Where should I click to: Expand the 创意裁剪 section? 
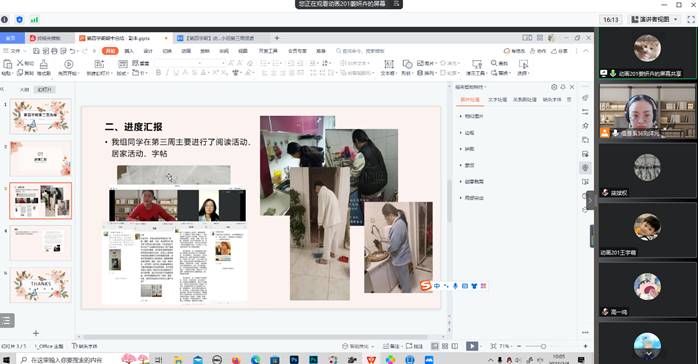coord(471,182)
